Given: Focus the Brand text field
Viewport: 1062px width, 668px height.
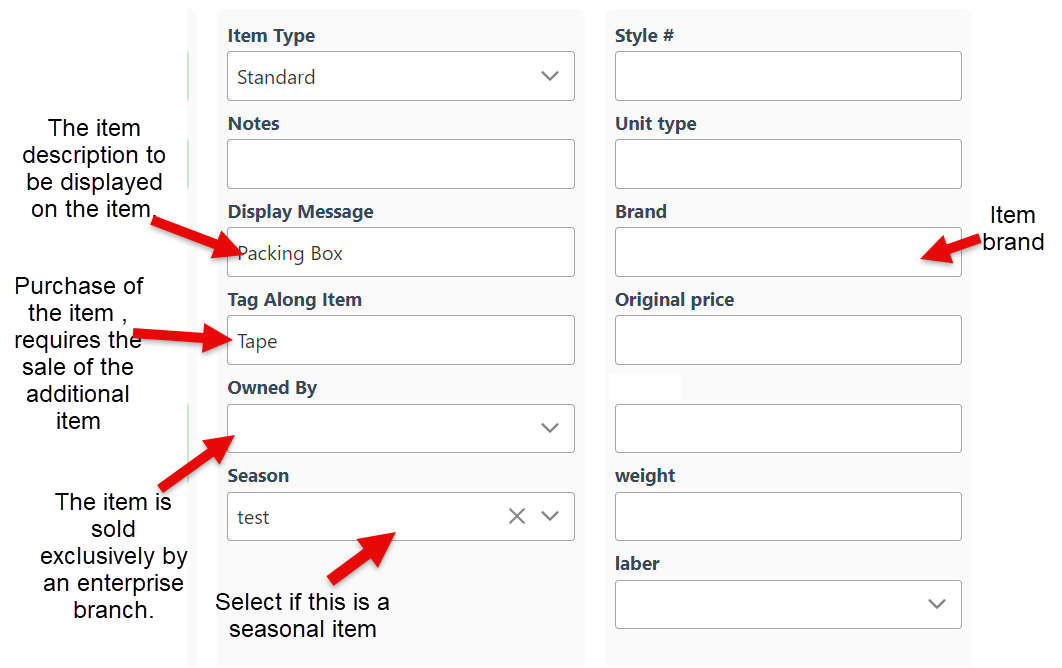Looking at the screenshot, I should (x=787, y=253).
